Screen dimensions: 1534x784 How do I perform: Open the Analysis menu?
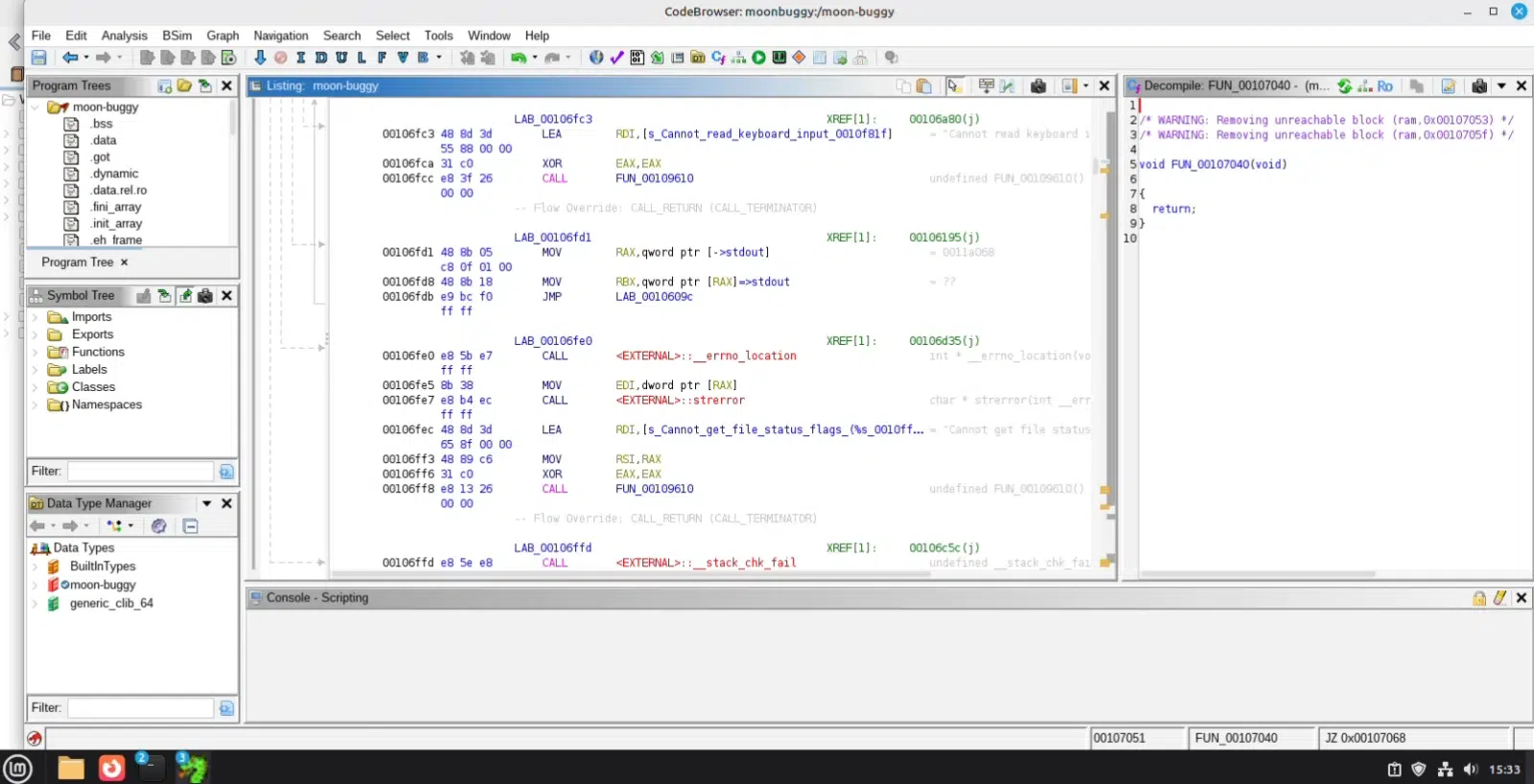(x=125, y=35)
